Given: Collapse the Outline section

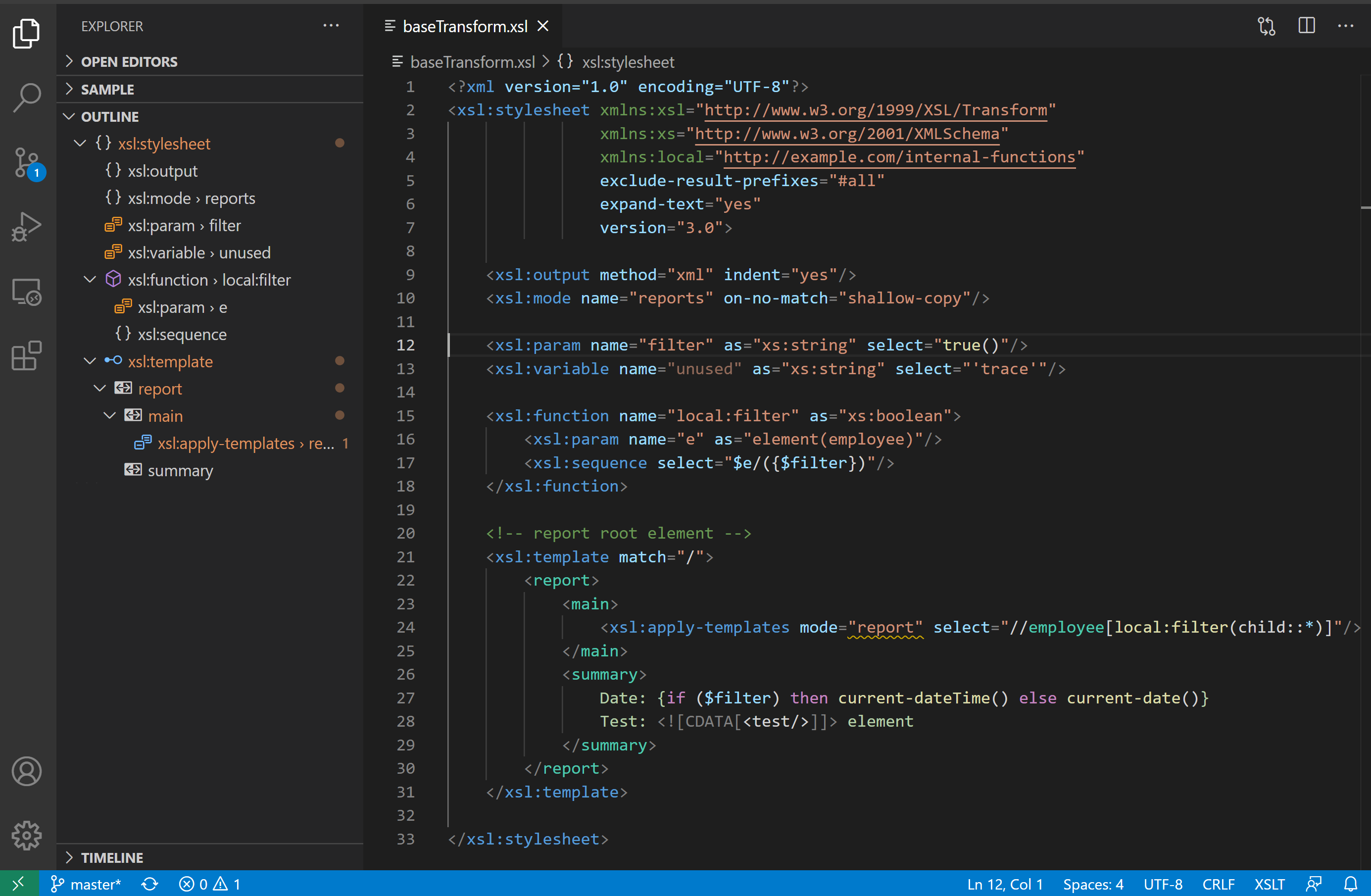Looking at the screenshot, I should pyautogui.click(x=210, y=116).
